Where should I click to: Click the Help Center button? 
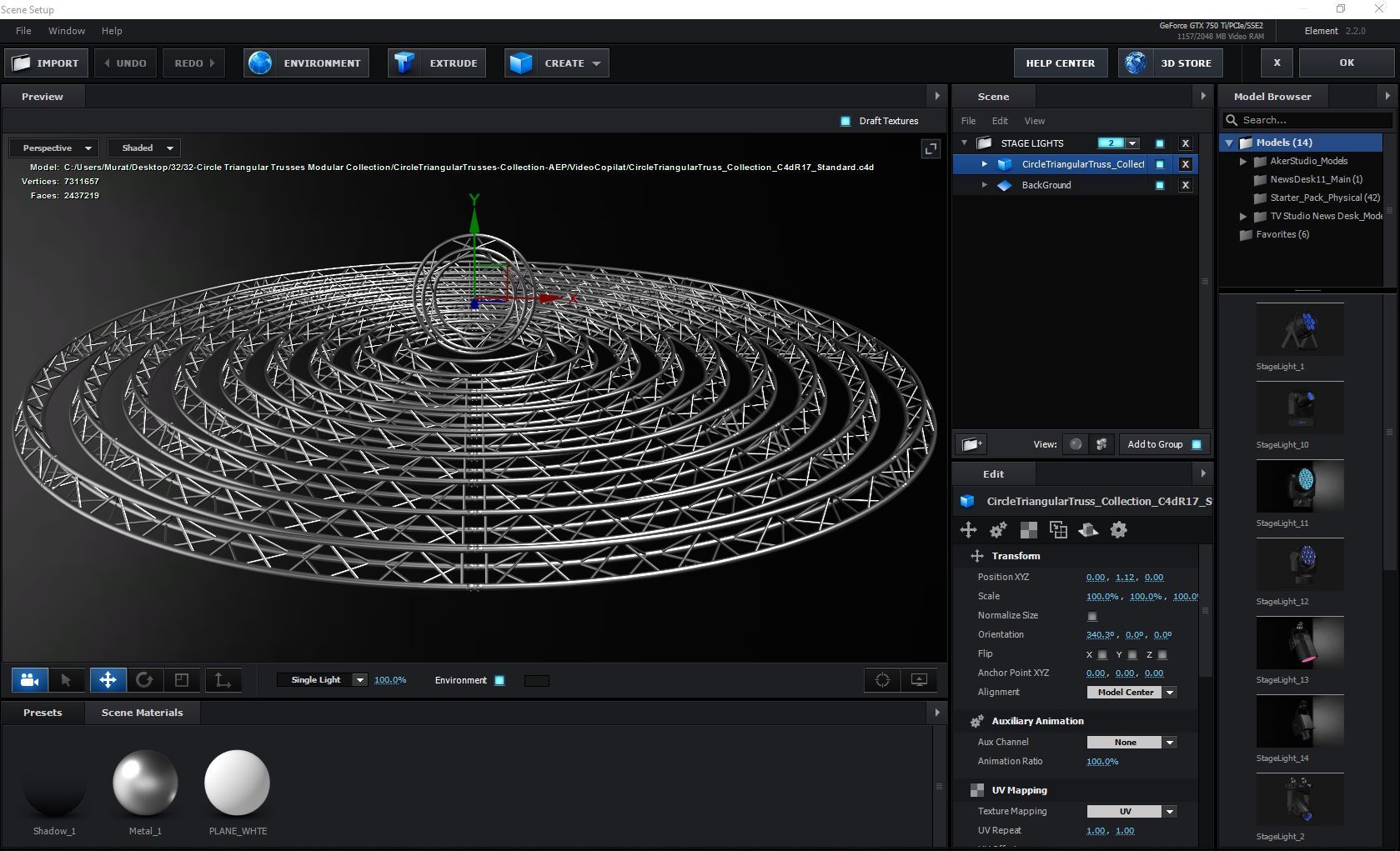(x=1060, y=63)
